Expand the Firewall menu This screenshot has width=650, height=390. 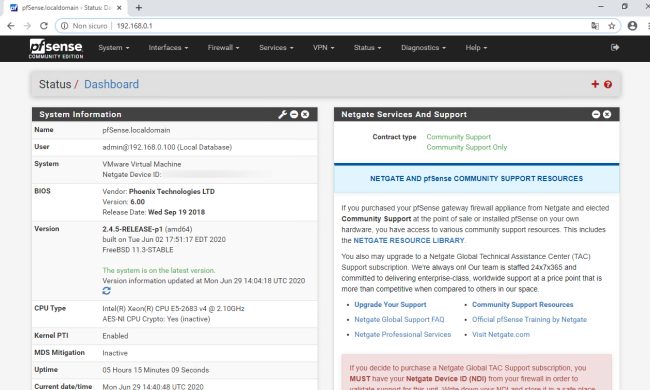coord(223,48)
